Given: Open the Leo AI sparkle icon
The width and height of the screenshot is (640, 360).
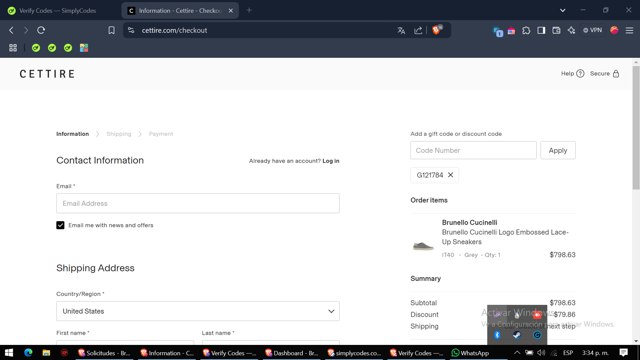Looking at the screenshot, I should tap(571, 30).
